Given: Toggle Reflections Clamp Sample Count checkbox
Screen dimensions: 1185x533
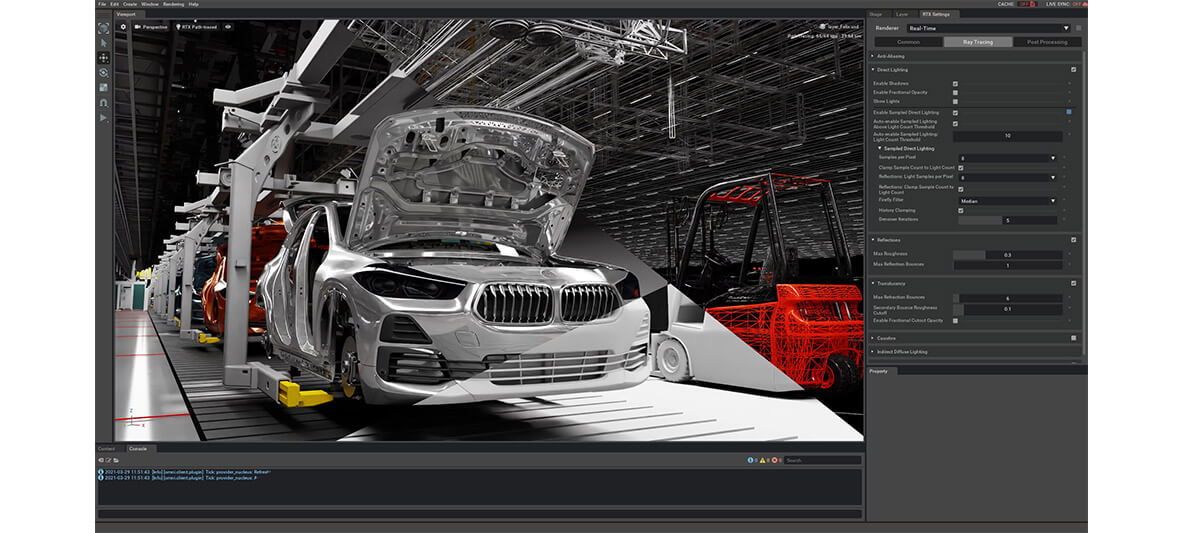Looking at the screenshot, I should point(961,189).
